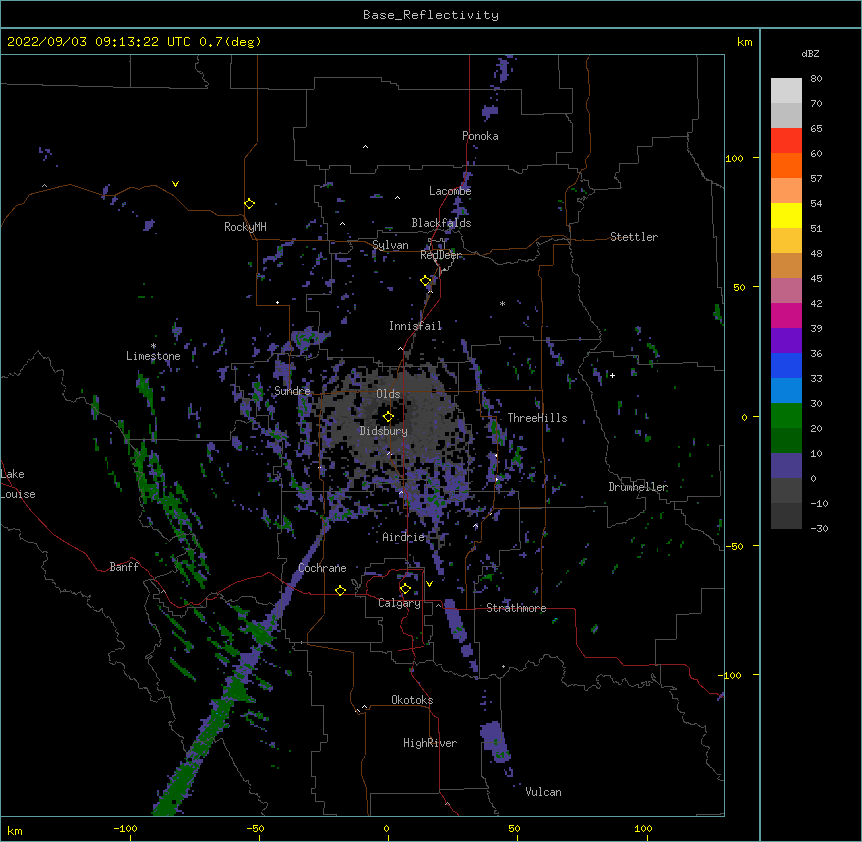The image size is (862, 842).
Task: Pick the slate-blue 10-0 dBZ legend swatch
Action: pyautogui.click(x=786, y=466)
